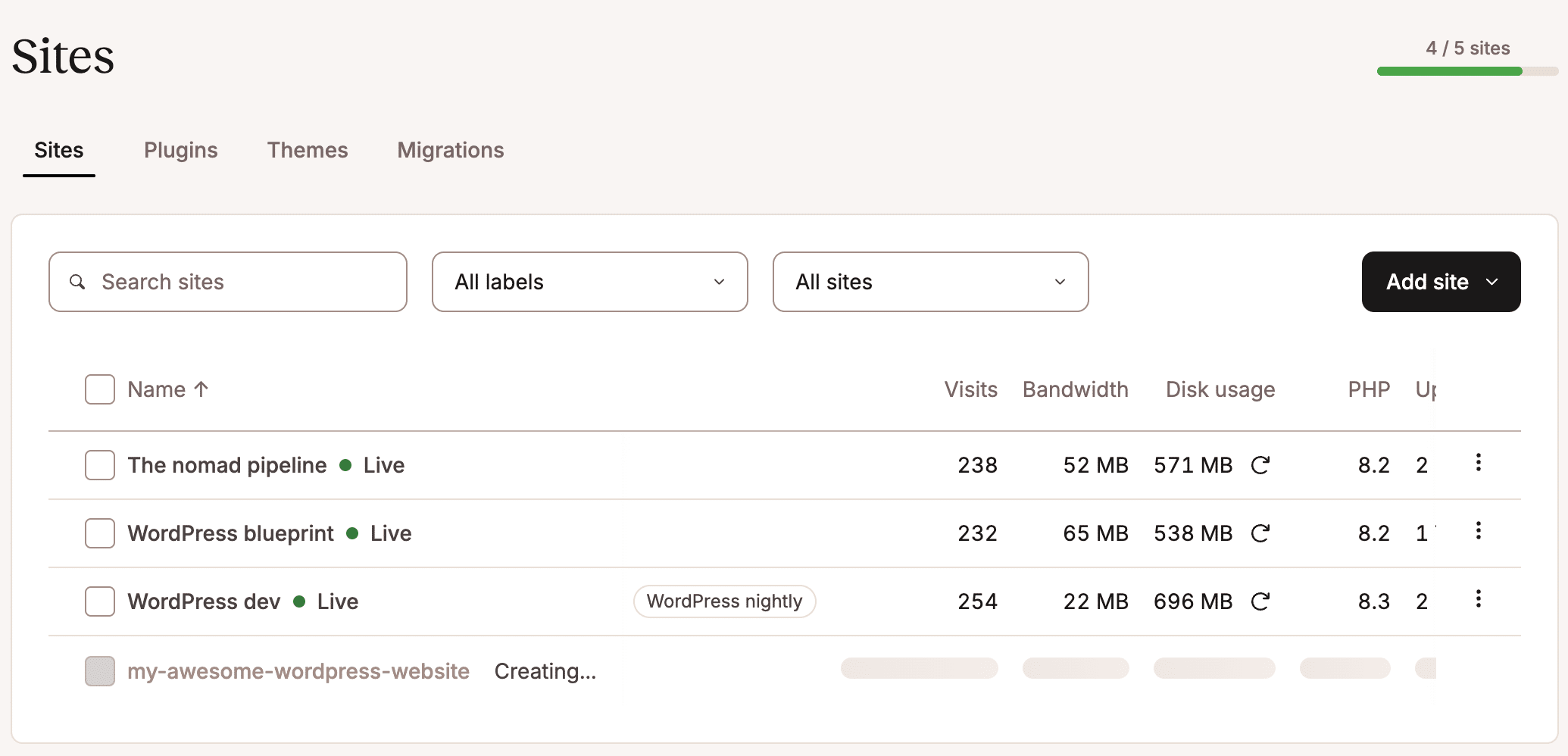Click the 696 MB disk usage value
This screenshot has height=756, width=1568.
pos(1193,601)
